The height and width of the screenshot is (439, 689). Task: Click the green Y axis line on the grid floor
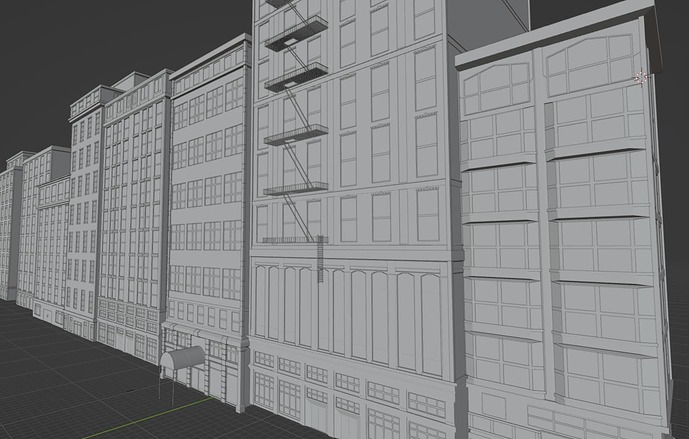[x=148, y=418]
